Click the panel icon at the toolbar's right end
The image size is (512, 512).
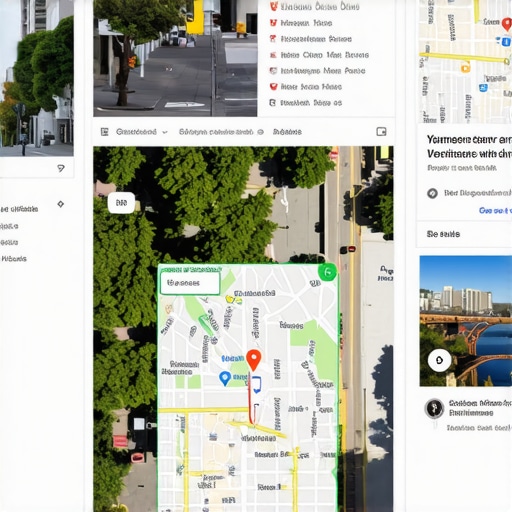[381, 132]
